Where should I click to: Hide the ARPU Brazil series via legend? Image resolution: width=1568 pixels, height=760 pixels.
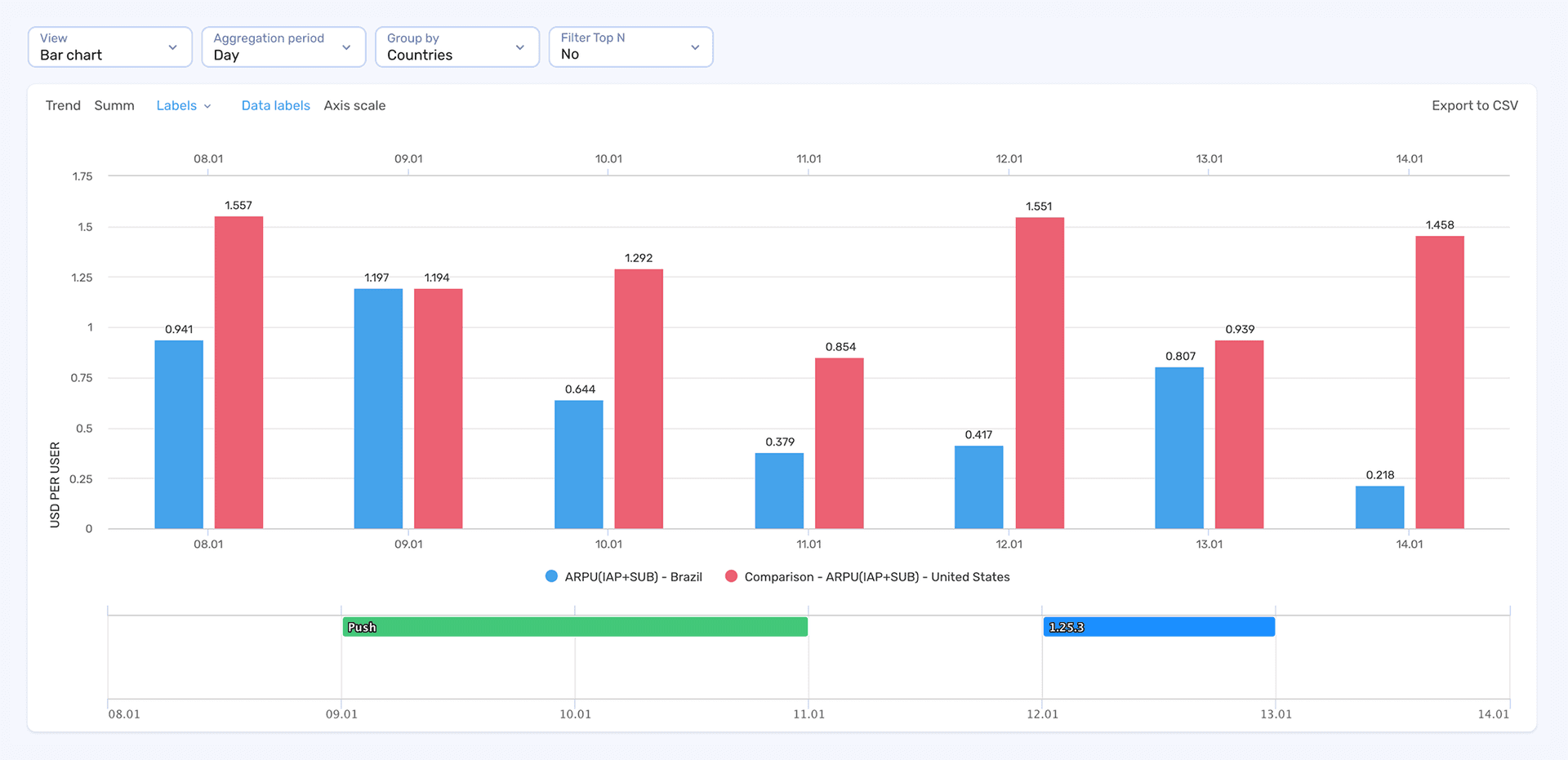(x=635, y=576)
